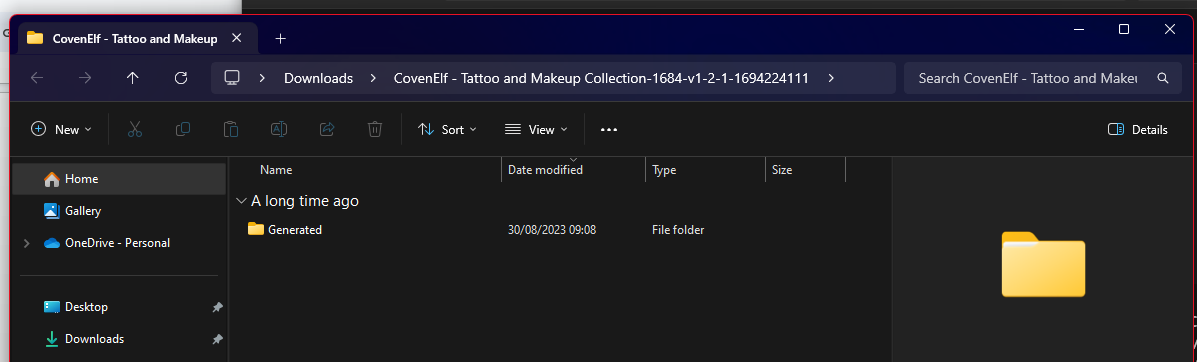Click the chevron after Downloads in address bar
The height and width of the screenshot is (362, 1197).
click(373, 78)
